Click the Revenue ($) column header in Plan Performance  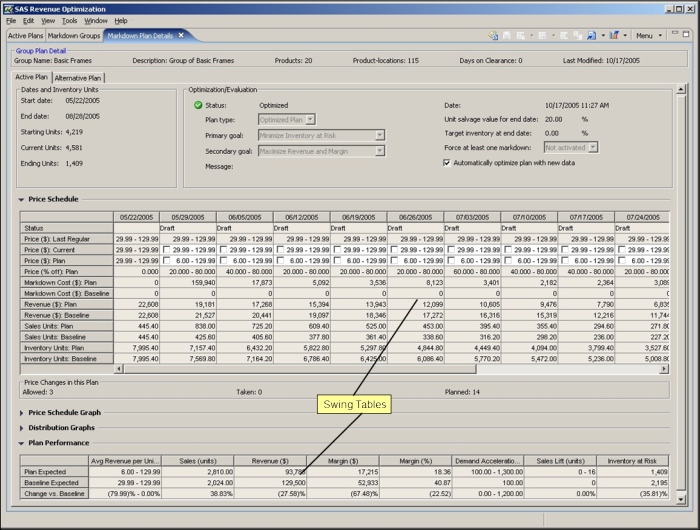click(x=271, y=461)
